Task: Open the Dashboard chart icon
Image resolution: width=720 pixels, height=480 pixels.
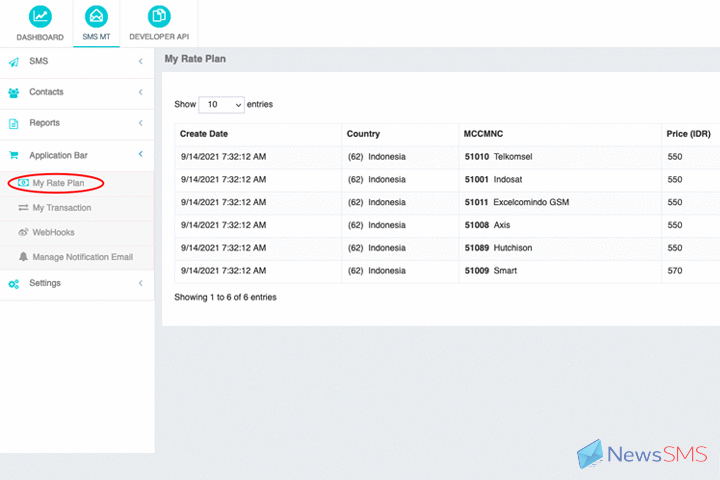Action: click(39, 17)
